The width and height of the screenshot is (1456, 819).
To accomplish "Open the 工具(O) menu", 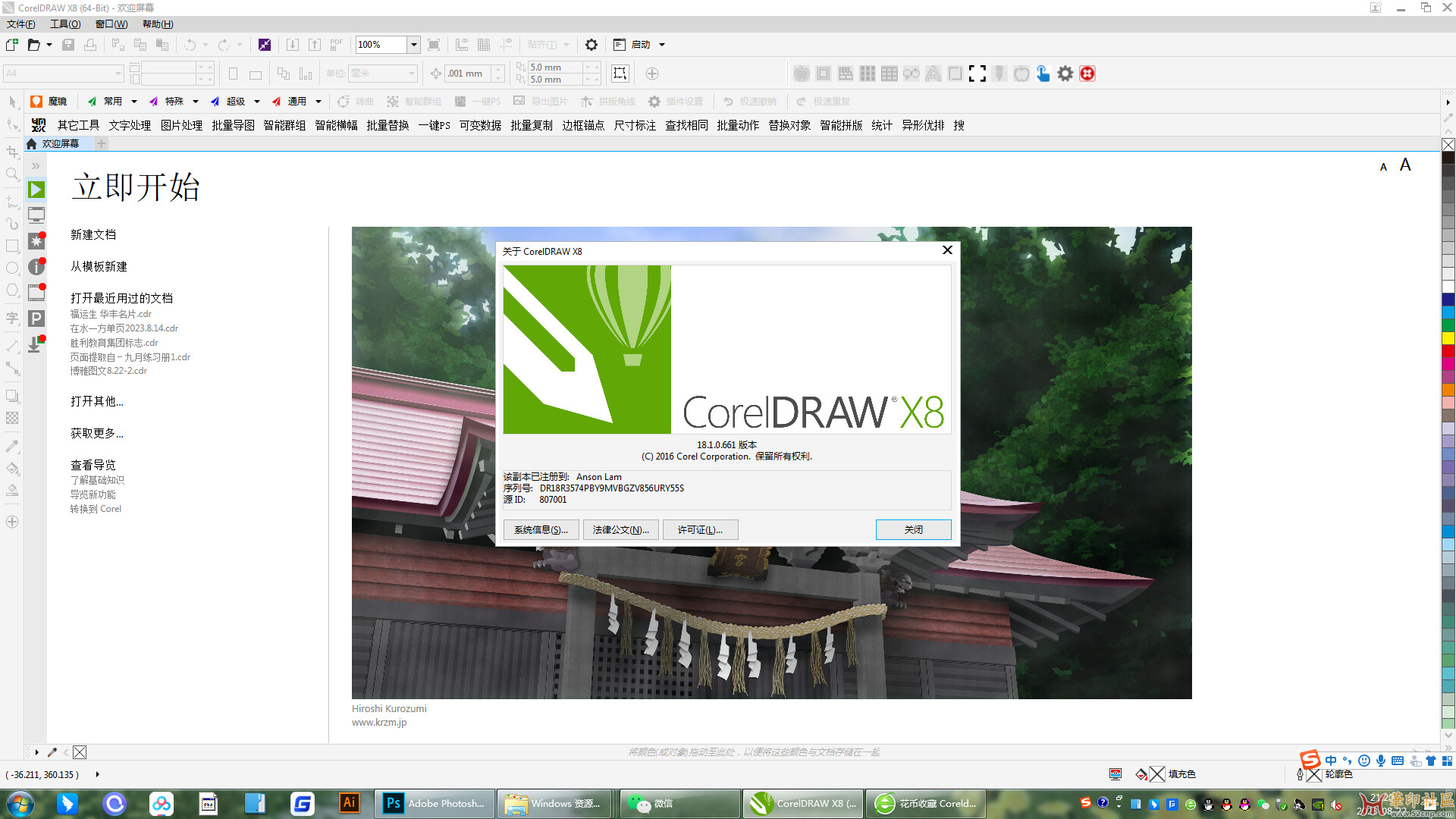I will 65,24.
